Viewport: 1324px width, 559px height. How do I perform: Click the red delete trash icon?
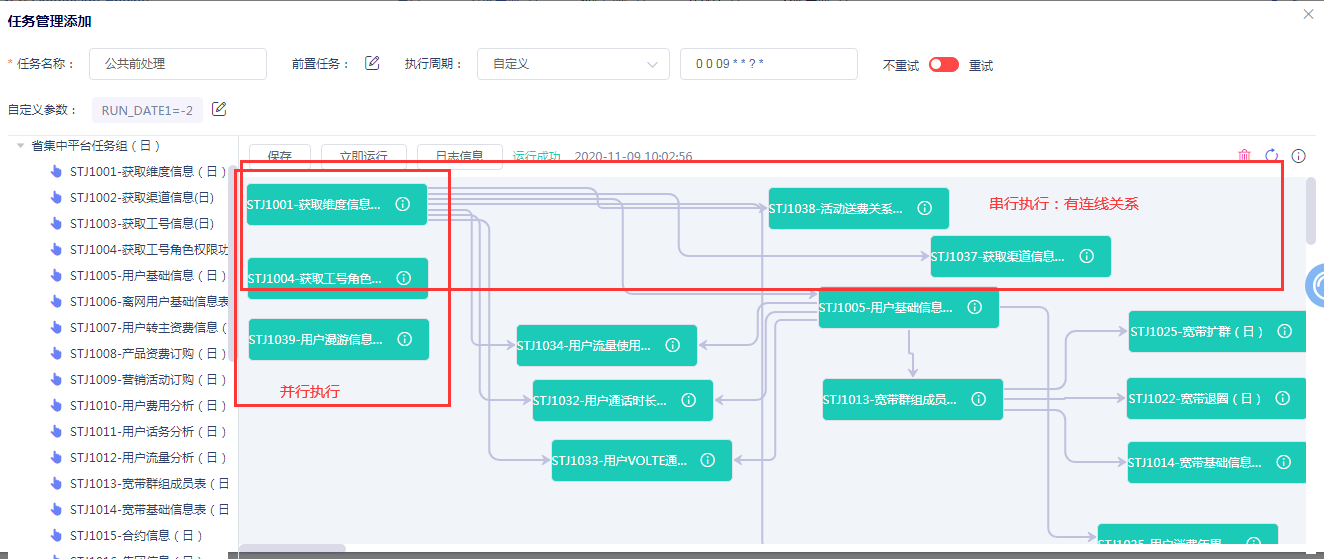(x=1244, y=156)
